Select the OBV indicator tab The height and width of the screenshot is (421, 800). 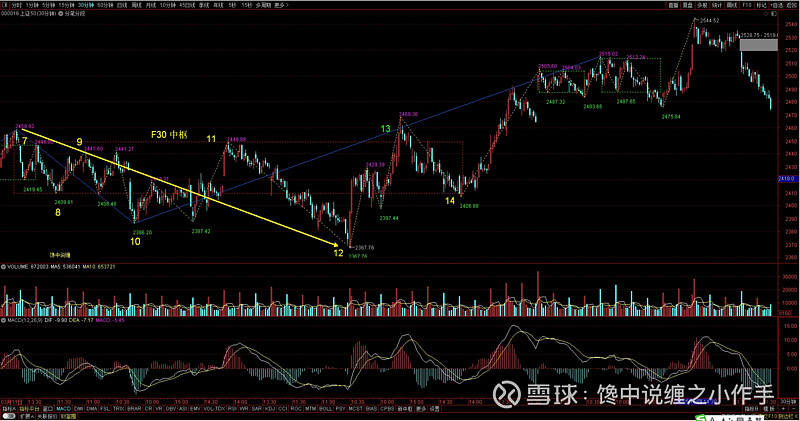(170, 409)
